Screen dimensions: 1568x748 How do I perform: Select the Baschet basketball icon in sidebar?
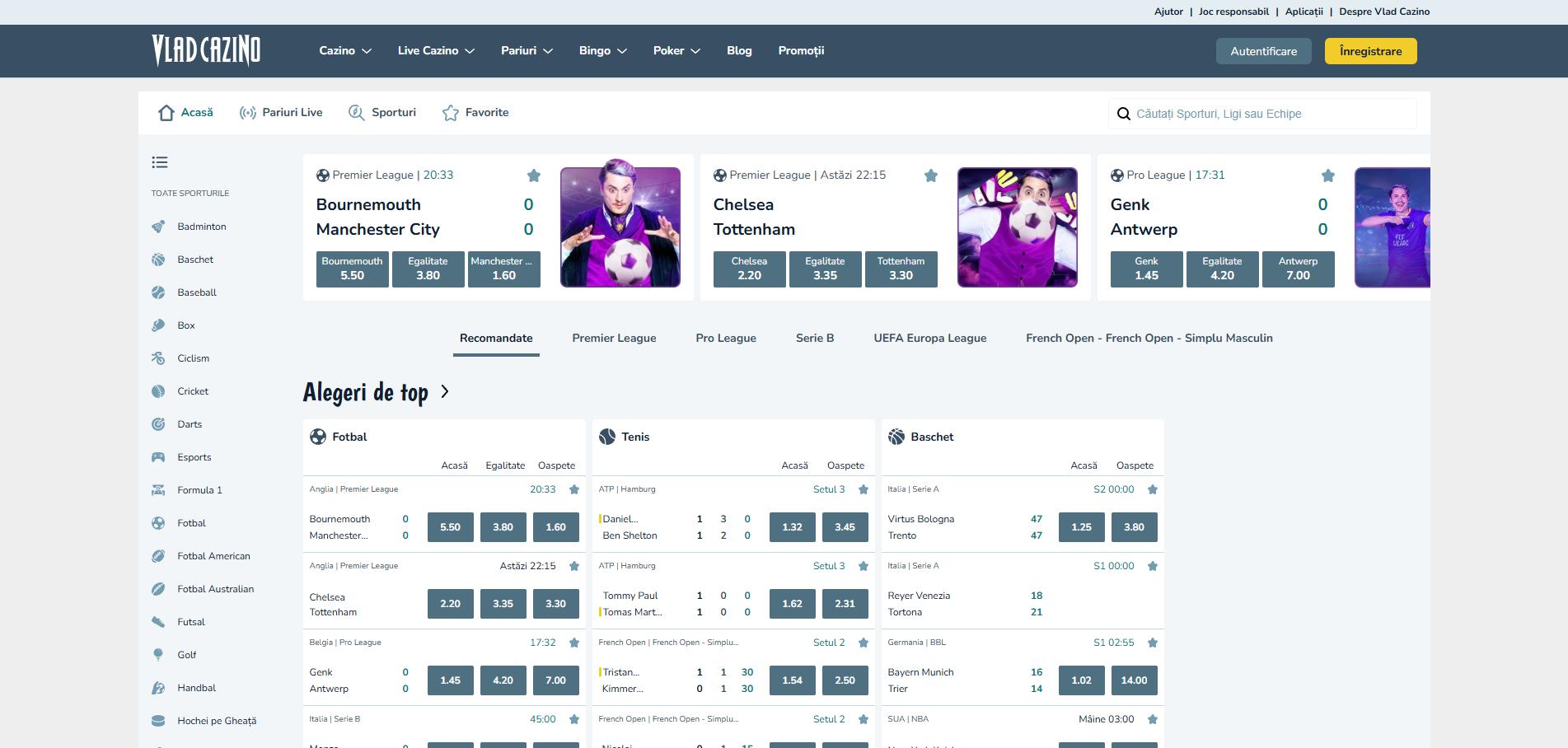pyautogui.click(x=158, y=259)
